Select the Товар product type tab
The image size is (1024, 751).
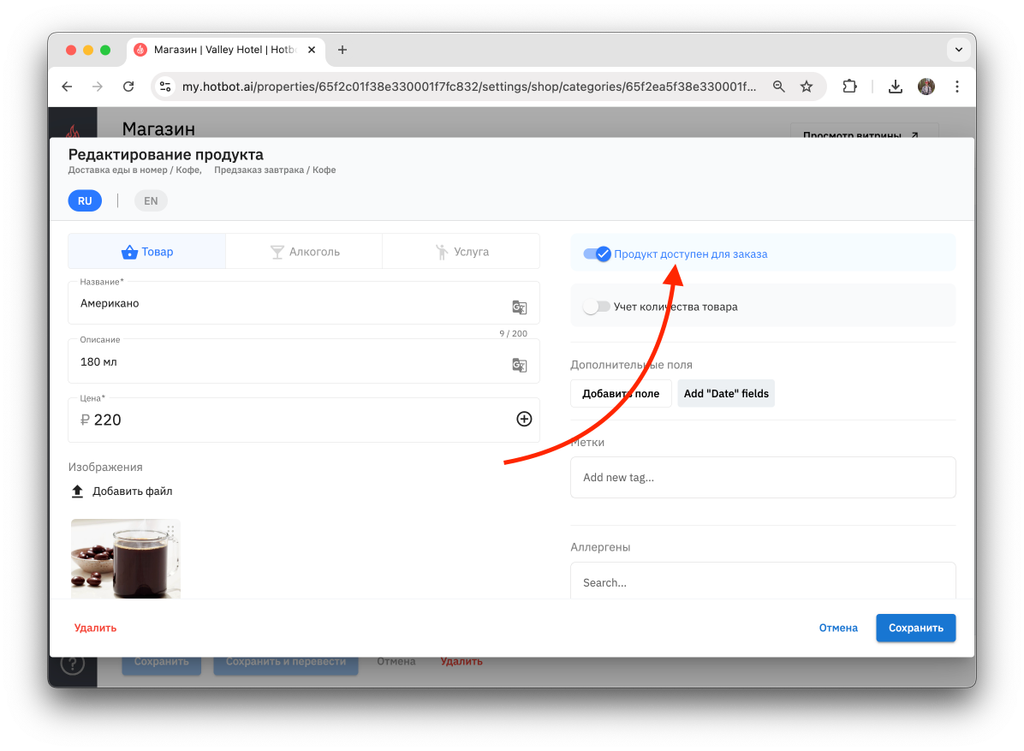click(x=147, y=251)
